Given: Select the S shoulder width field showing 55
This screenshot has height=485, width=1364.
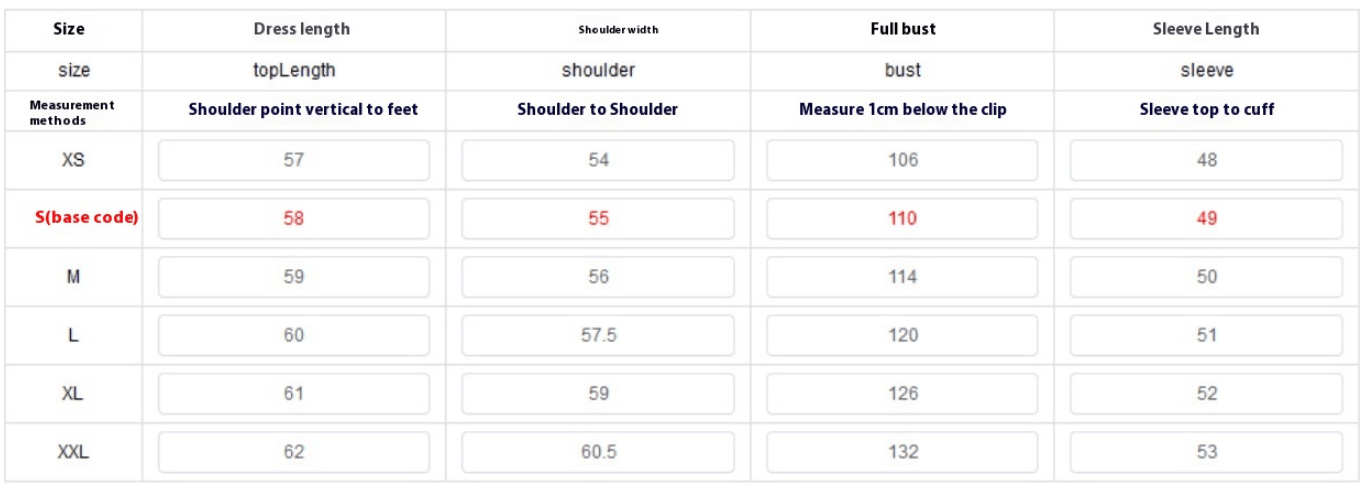Looking at the screenshot, I should 598,218.
